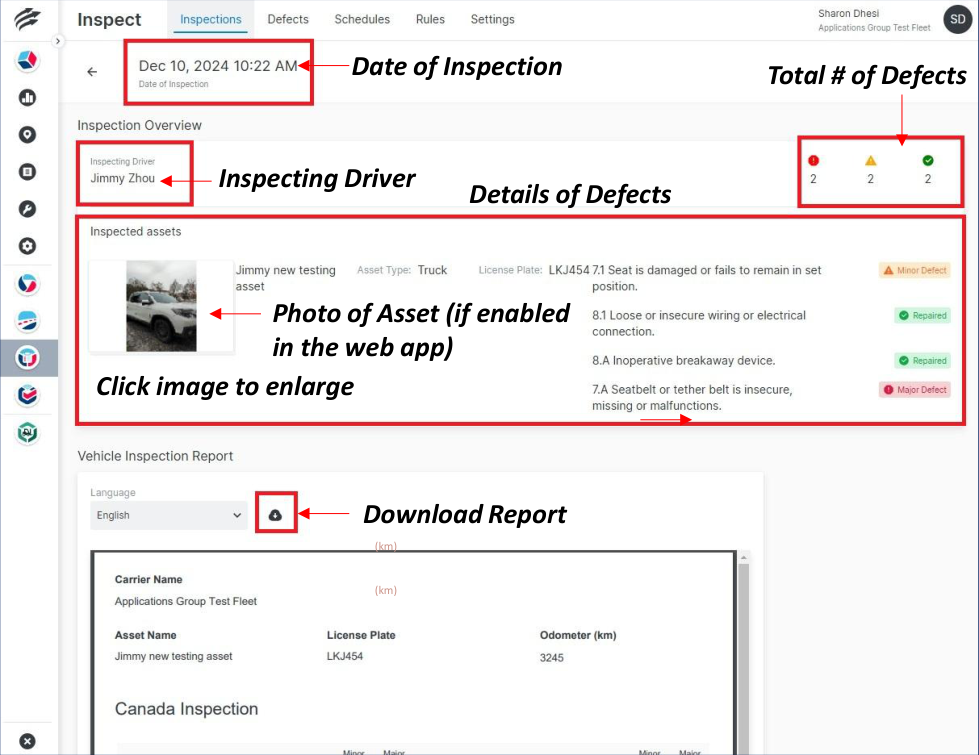Viewport: 979px width, 755px height.
Task: Select the location pin icon in the sidebar
Action: pyautogui.click(x=27, y=134)
